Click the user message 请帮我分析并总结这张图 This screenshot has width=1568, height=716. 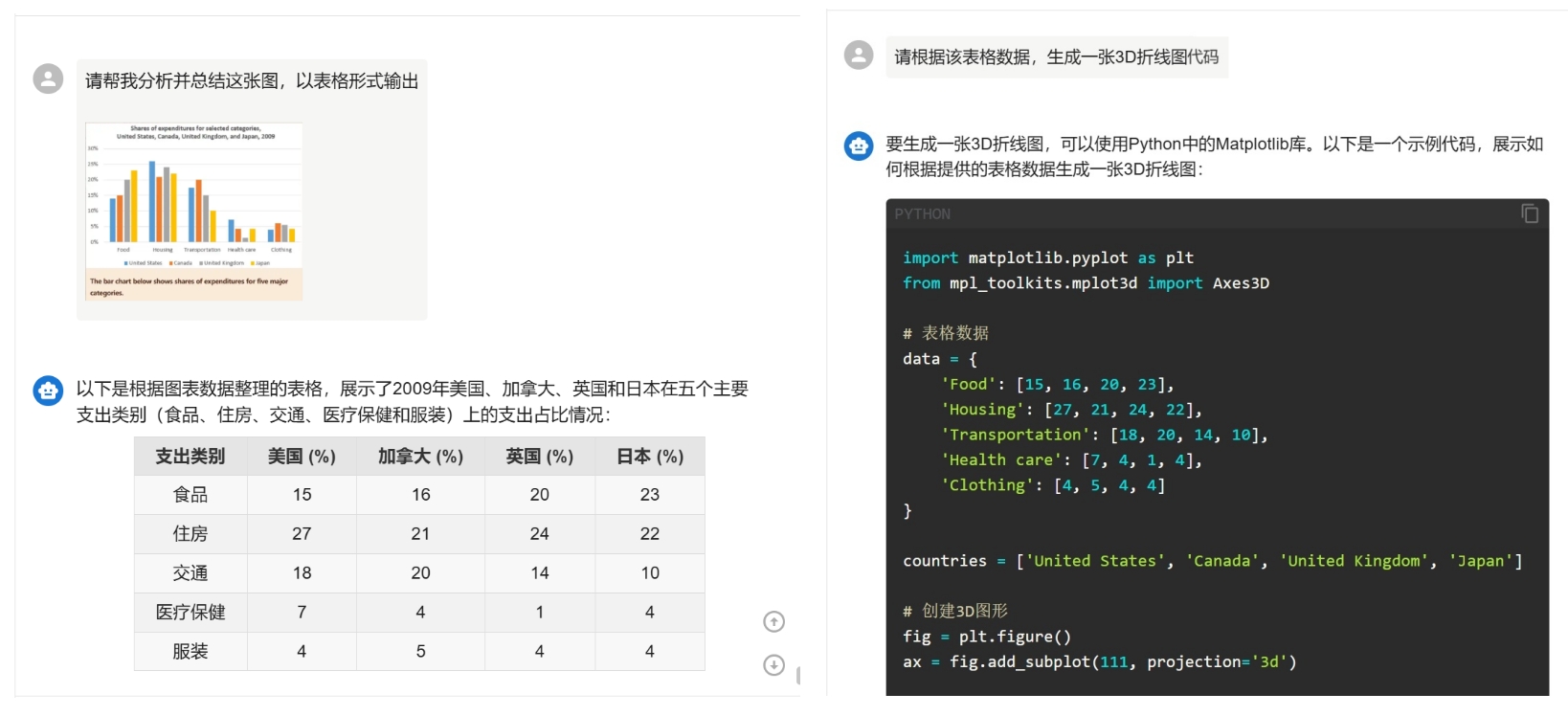point(252,81)
